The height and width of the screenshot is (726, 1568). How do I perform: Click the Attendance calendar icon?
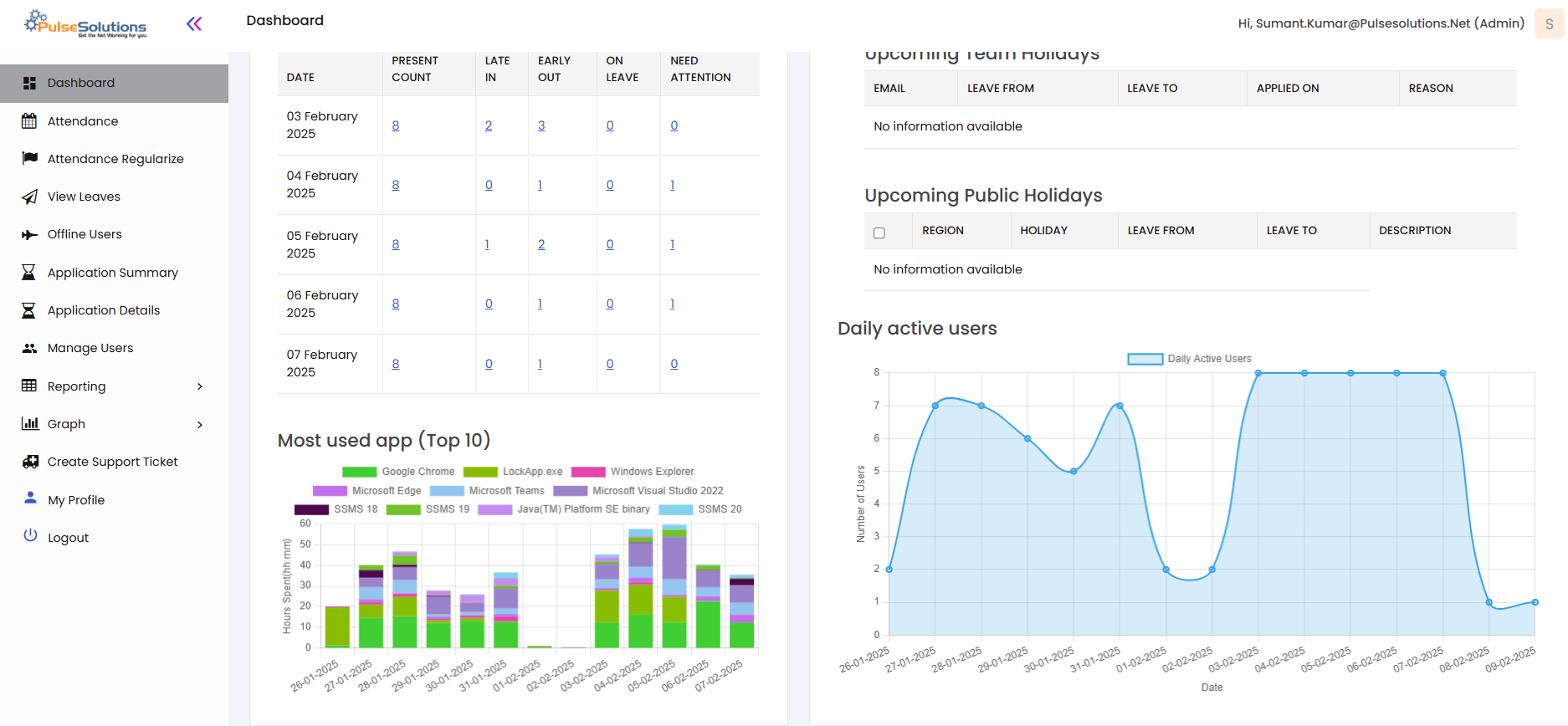tap(29, 121)
